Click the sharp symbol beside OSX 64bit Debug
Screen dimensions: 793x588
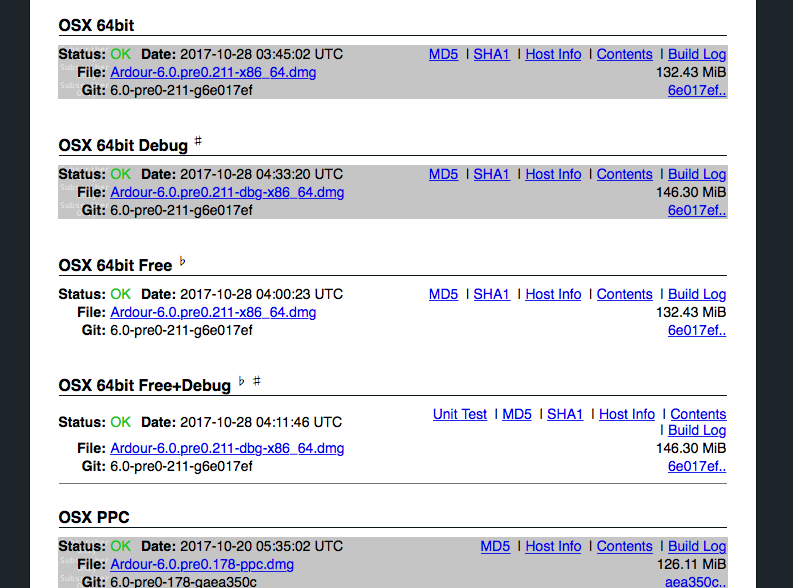pyautogui.click(x=198, y=142)
